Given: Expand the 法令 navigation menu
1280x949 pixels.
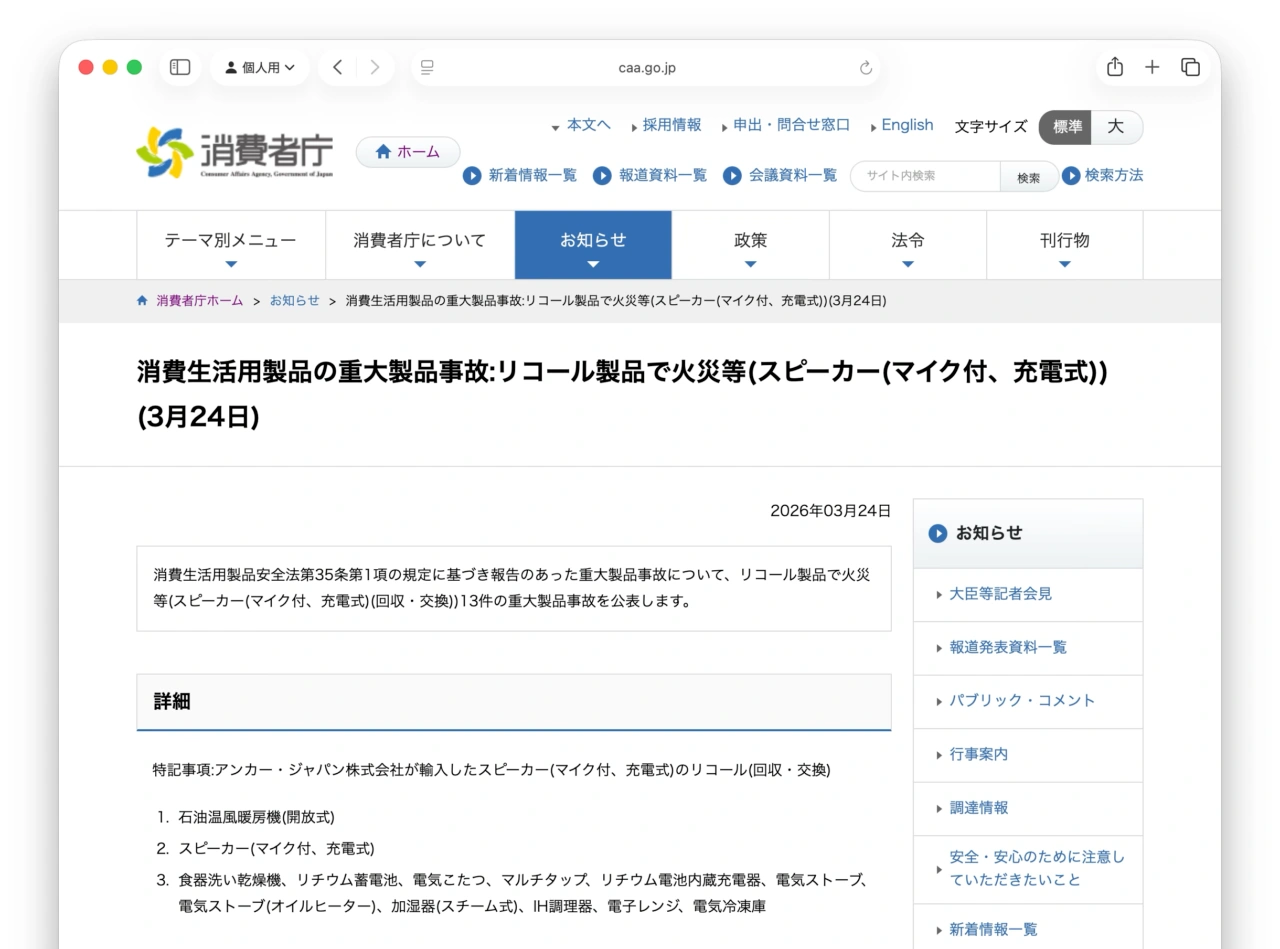Looking at the screenshot, I should [x=907, y=241].
